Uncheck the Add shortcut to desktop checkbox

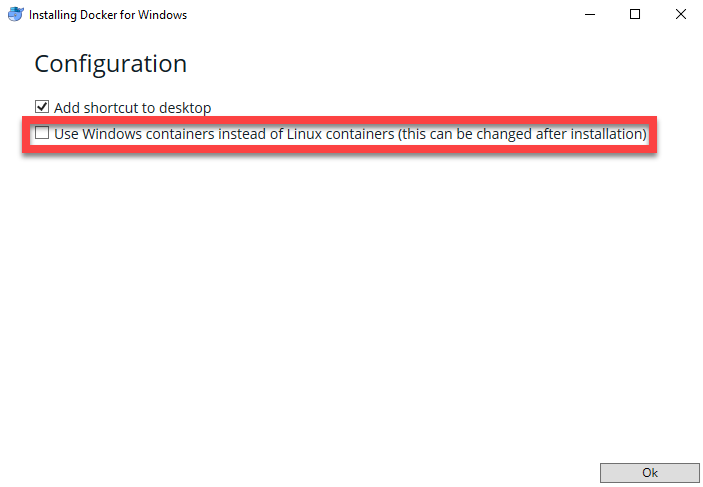click(42, 107)
